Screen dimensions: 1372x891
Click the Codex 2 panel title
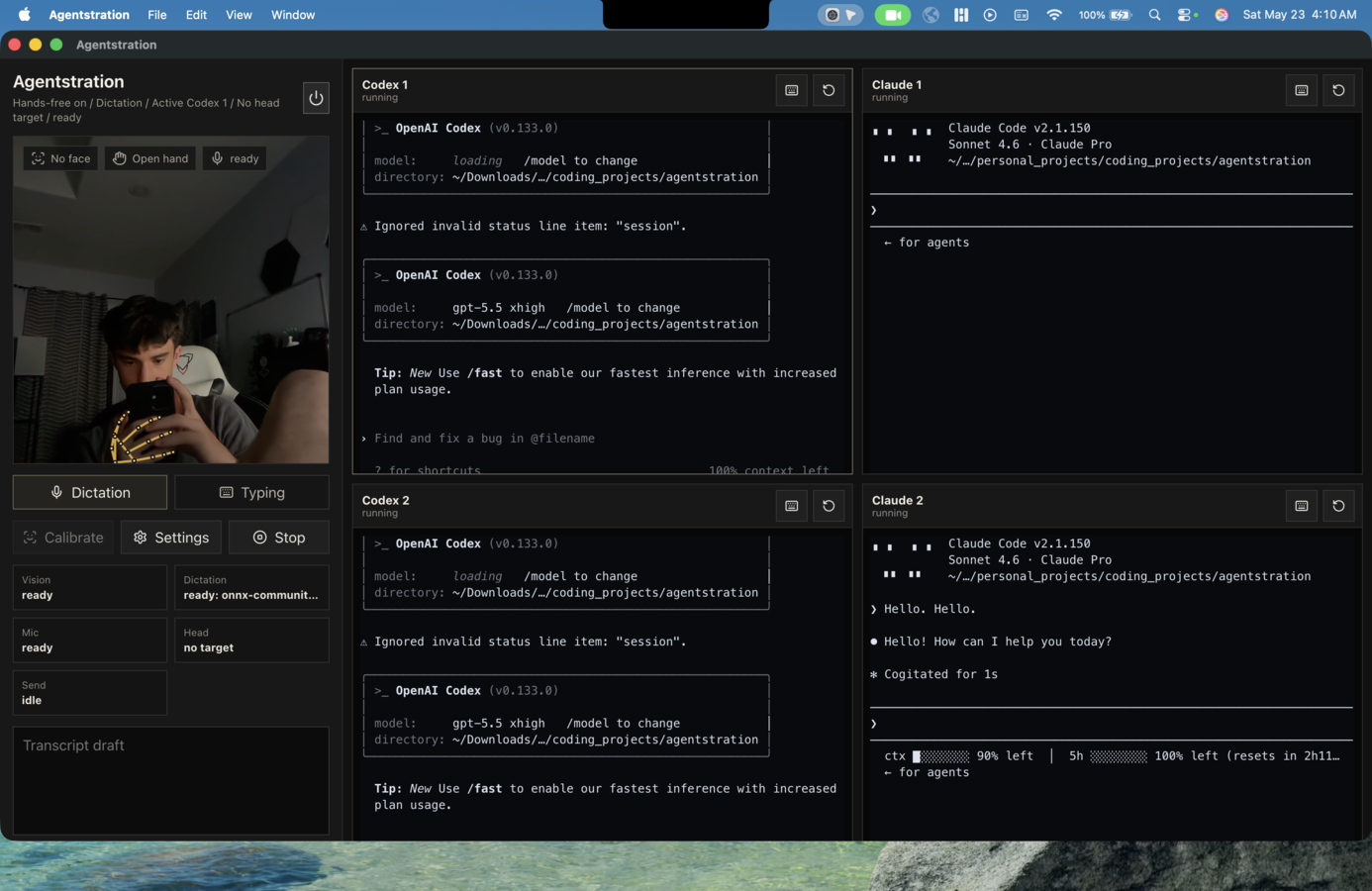[x=386, y=501]
